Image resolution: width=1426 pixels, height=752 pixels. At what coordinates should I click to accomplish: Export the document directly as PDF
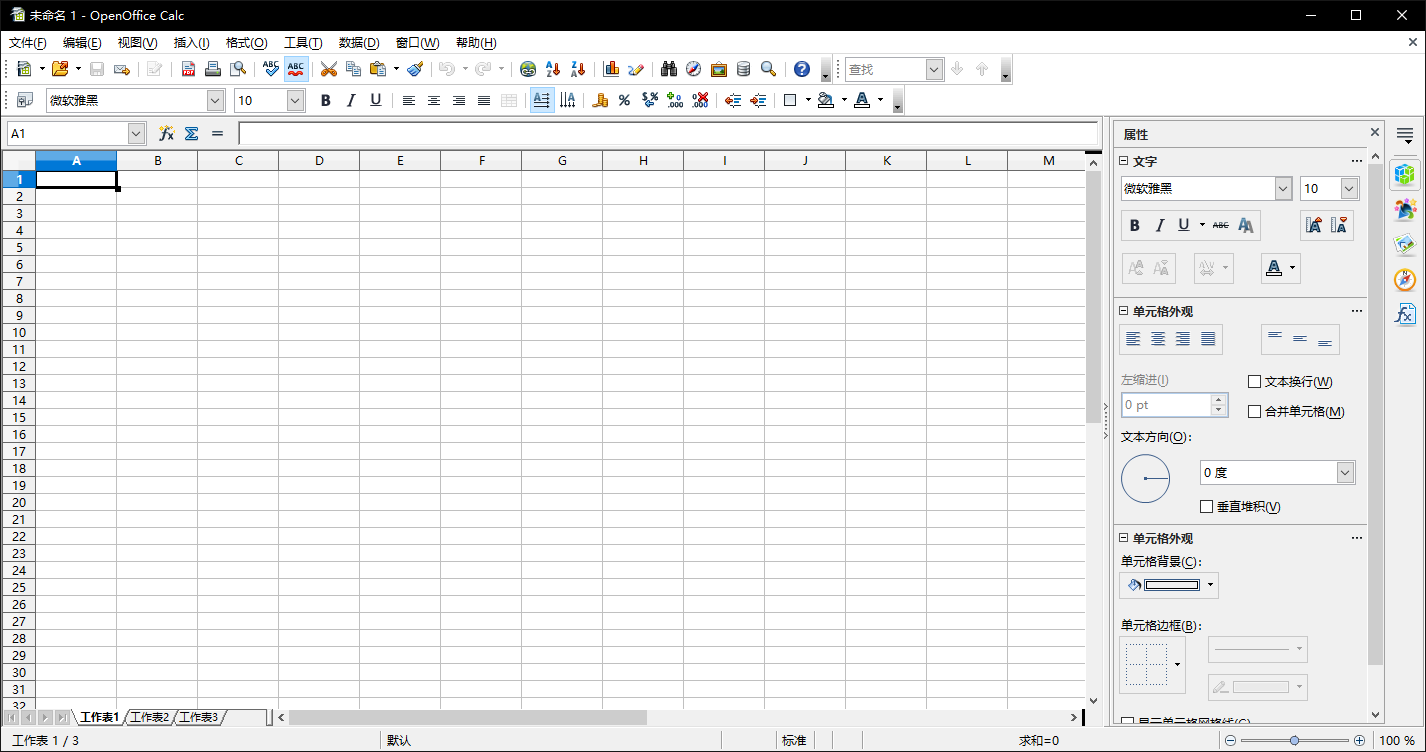[188, 69]
